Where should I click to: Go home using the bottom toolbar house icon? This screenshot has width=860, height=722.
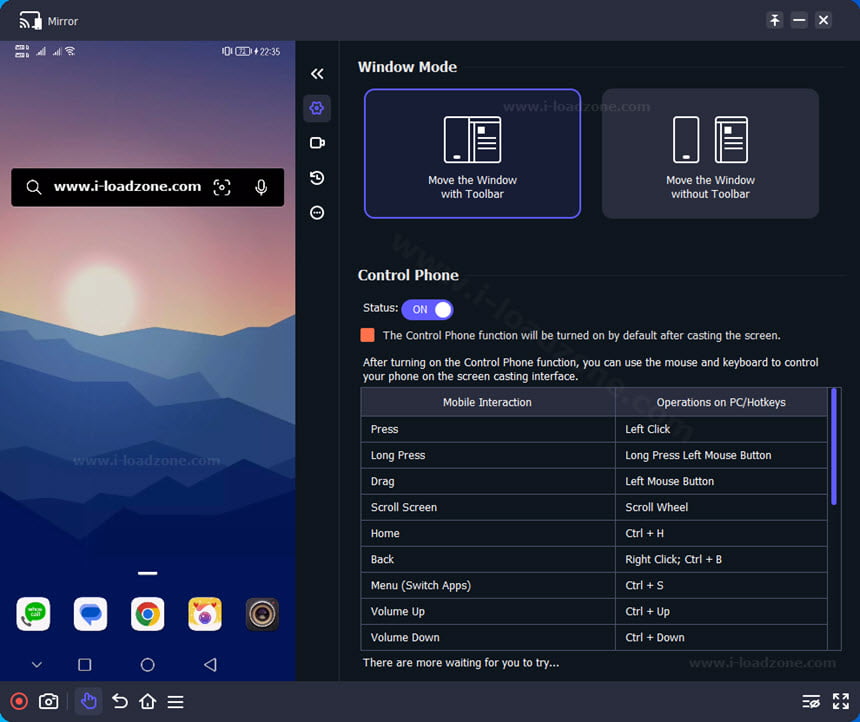(x=148, y=701)
